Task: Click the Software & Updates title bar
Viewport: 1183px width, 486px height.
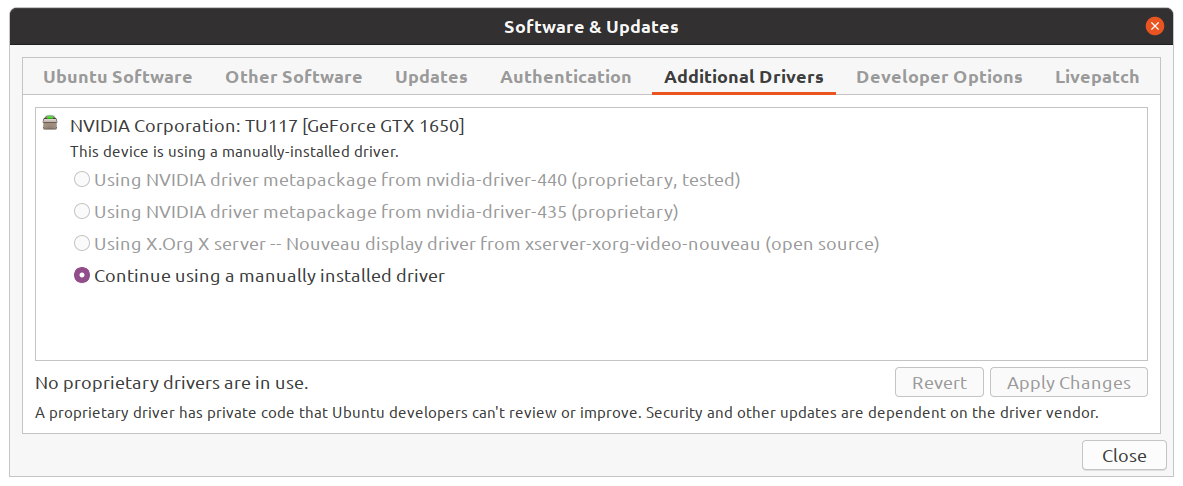Action: 591,27
